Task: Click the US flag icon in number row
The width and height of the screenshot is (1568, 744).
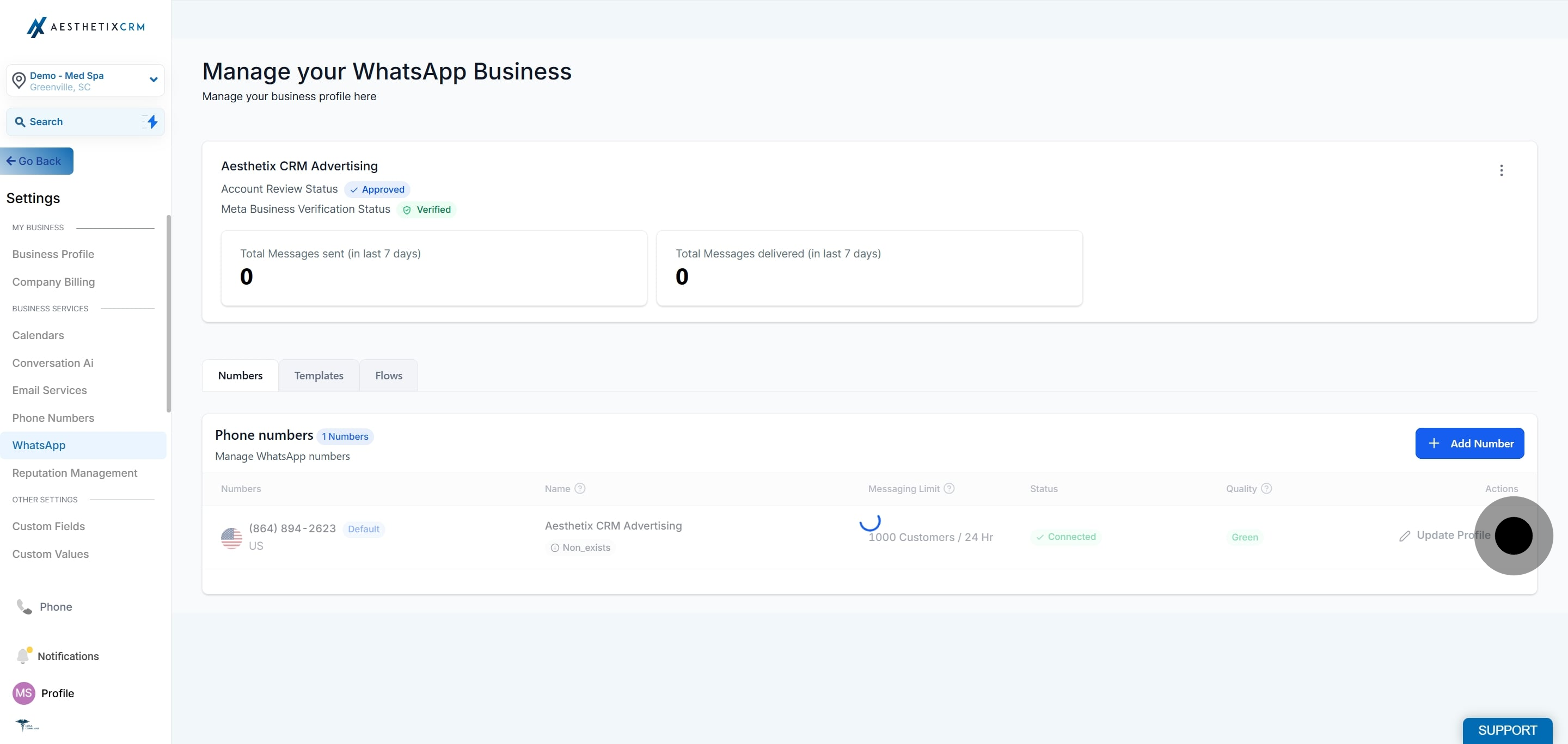Action: tap(231, 538)
